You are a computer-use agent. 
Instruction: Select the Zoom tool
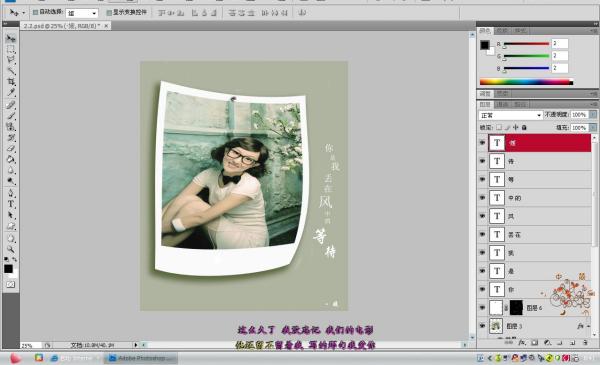[x=10, y=249]
